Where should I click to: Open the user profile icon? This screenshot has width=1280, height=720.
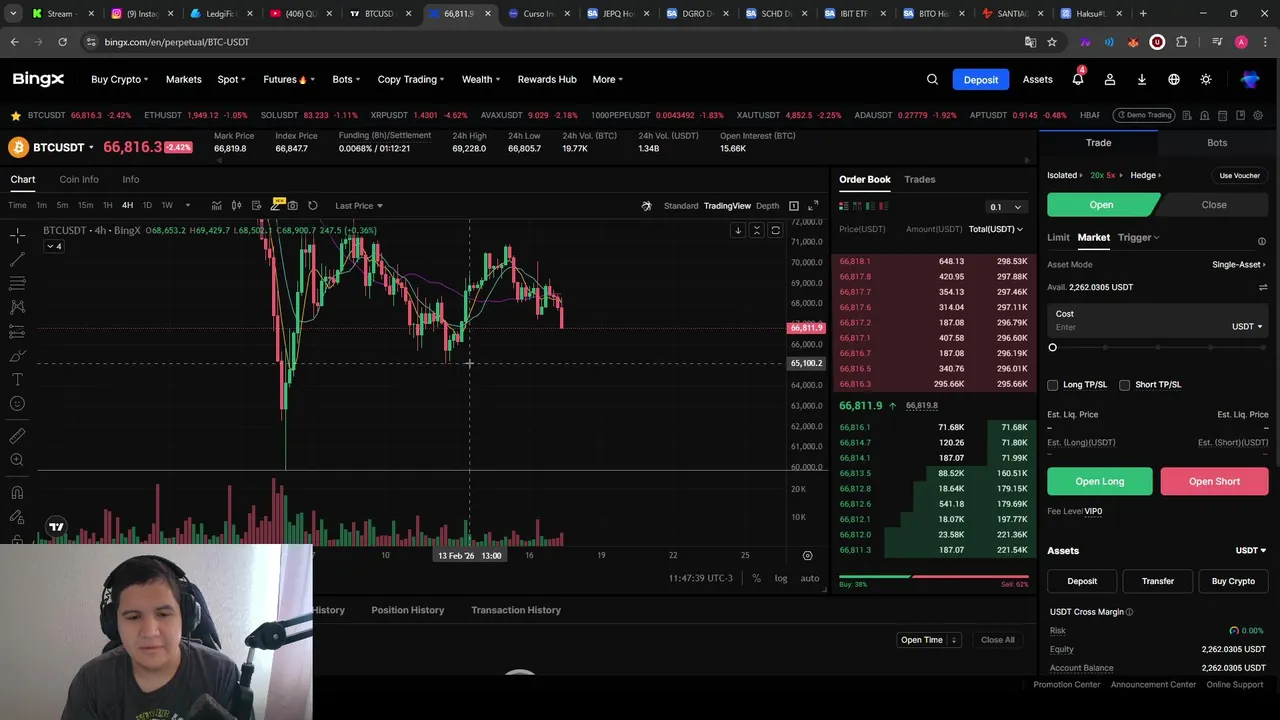pos(1109,80)
